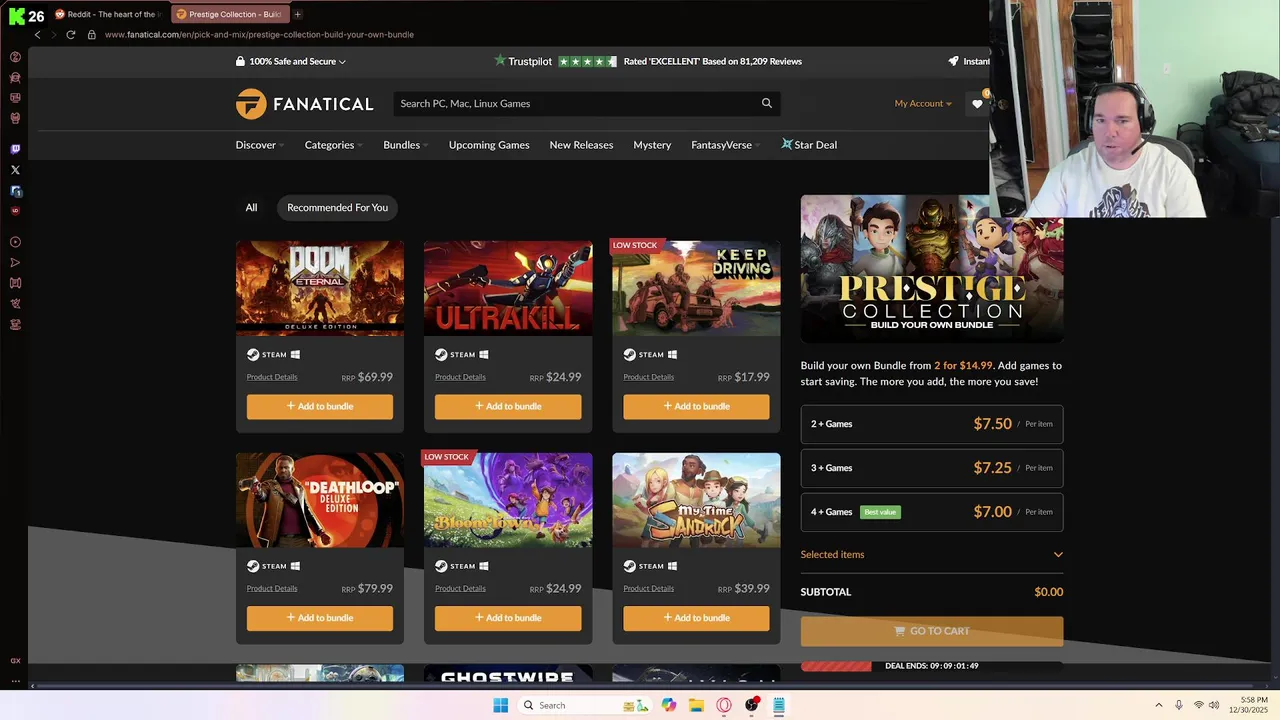Add Deathloop Deluxe Edition to bundle
Image resolution: width=1280 pixels, height=720 pixels.
pos(320,618)
